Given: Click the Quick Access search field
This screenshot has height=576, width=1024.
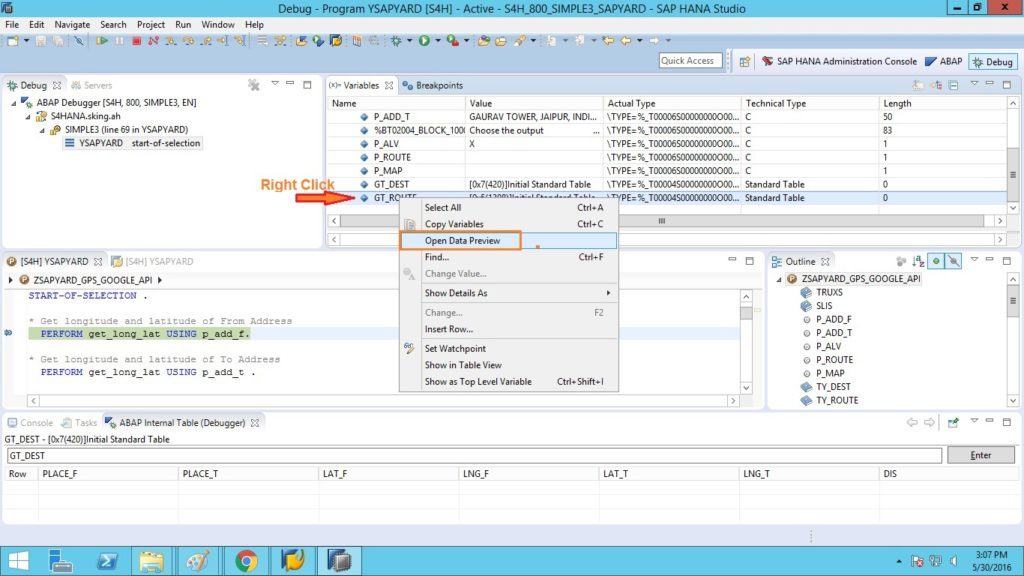Looking at the screenshot, I should point(690,61).
